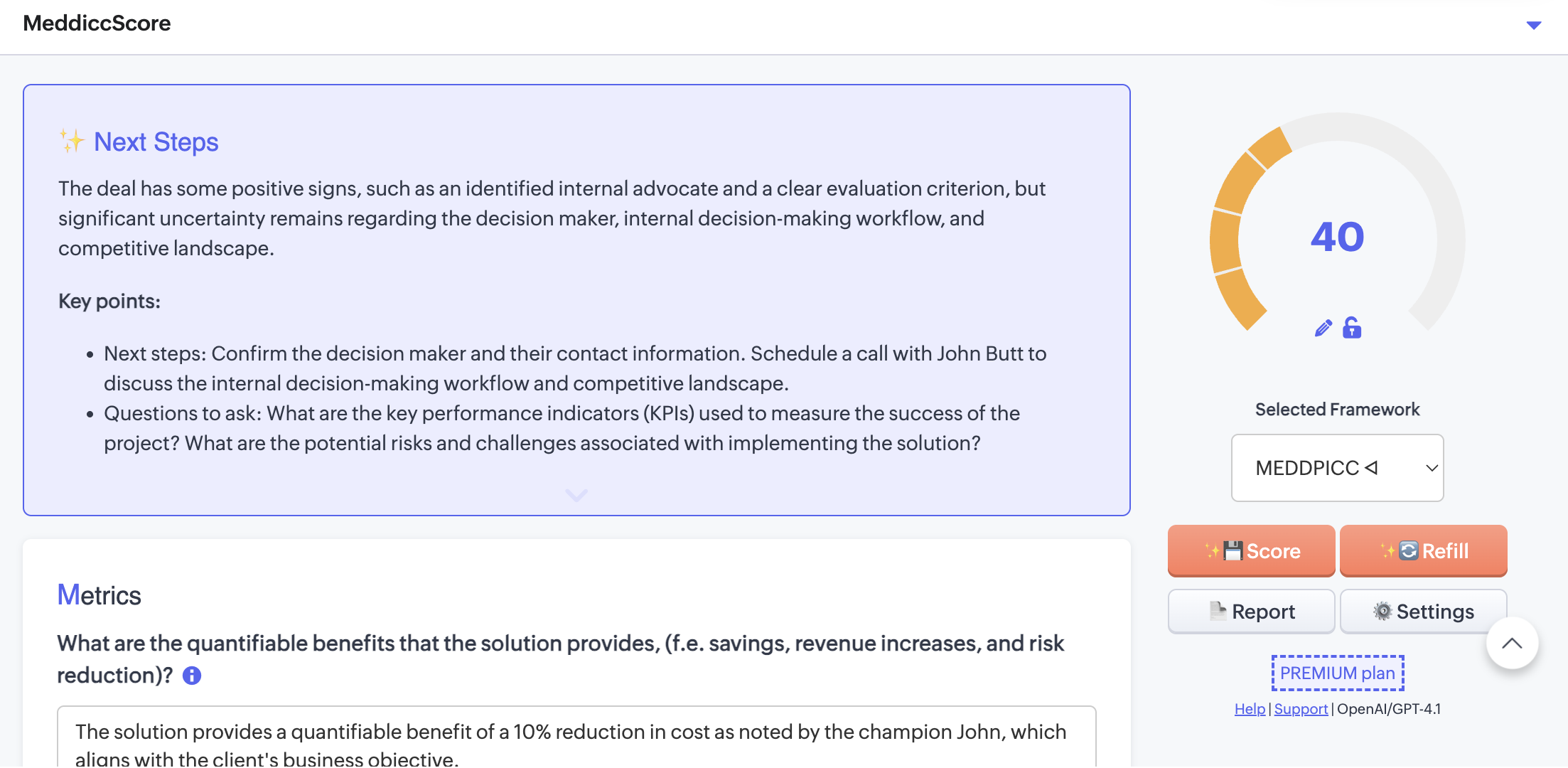Viewport: 1568px width, 768px height.
Task: Click the document icon on Report button
Action: coord(1218,611)
